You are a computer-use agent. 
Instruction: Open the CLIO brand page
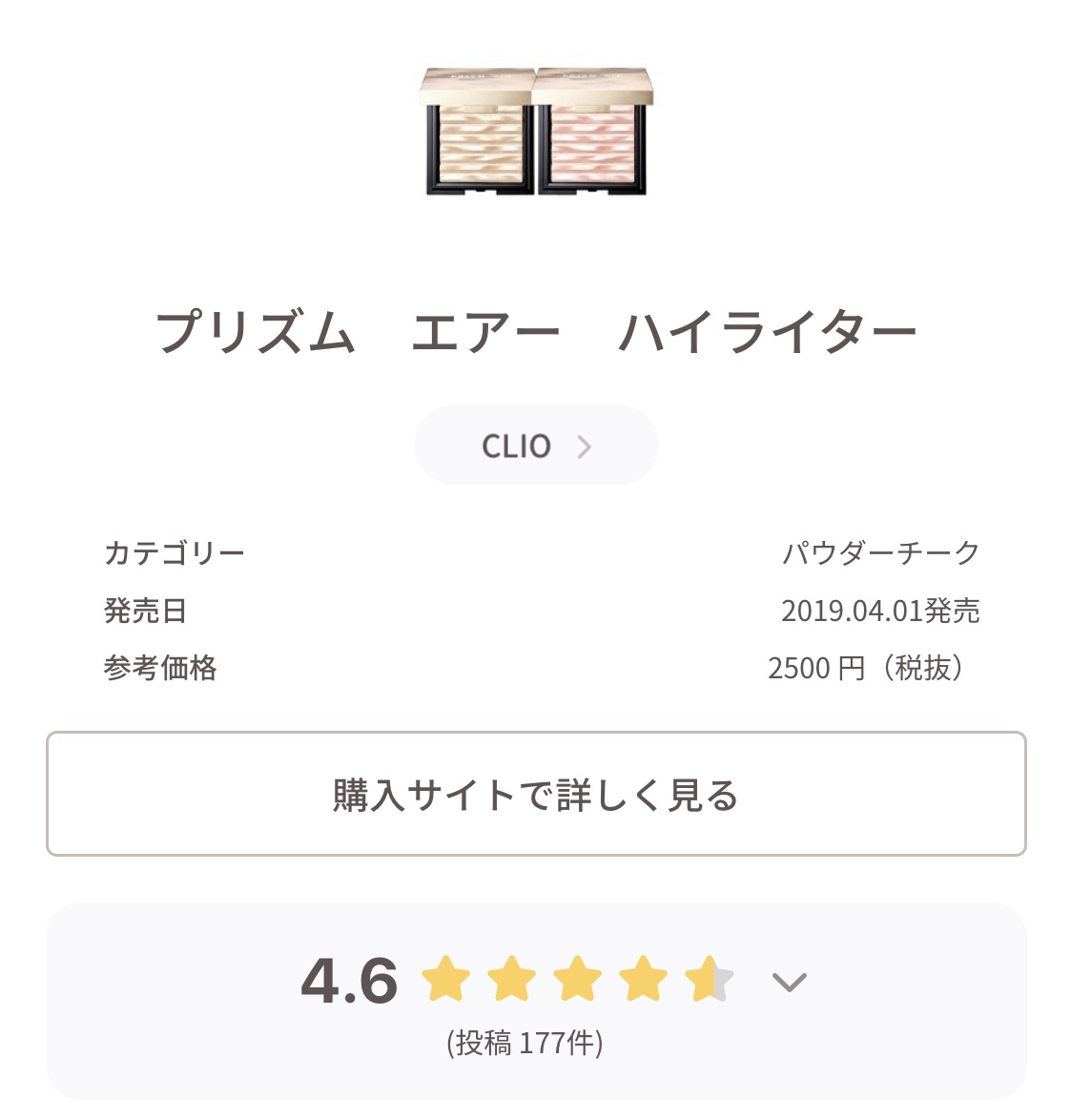[x=536, y=445]
